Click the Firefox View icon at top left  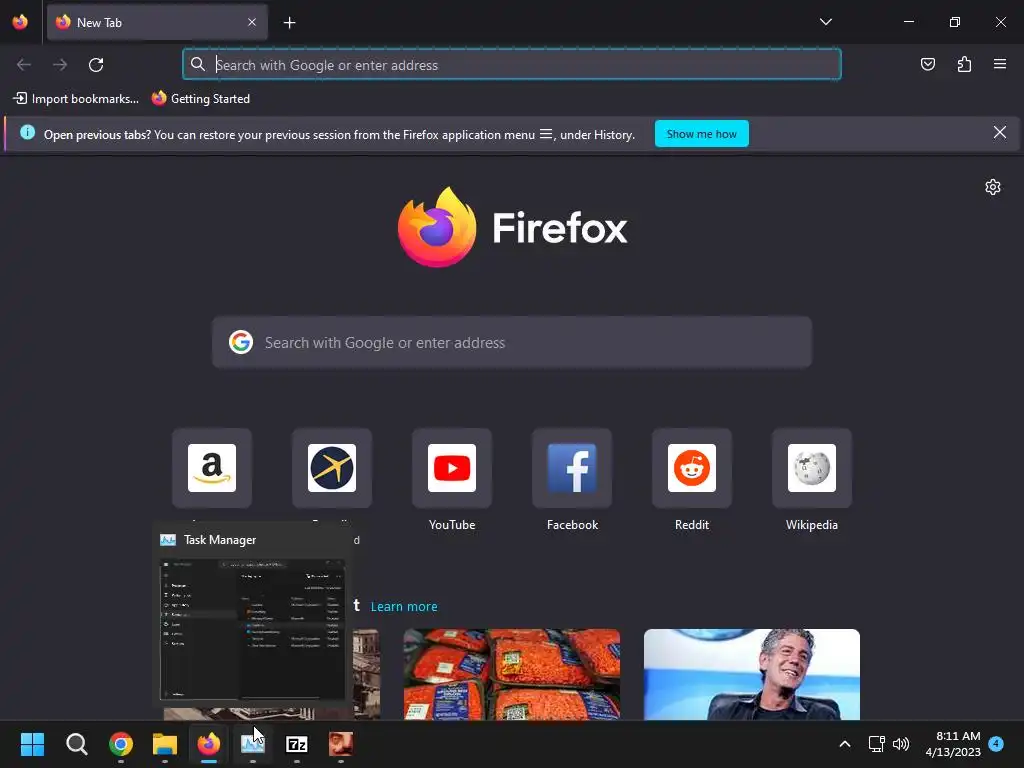[20, 22]
